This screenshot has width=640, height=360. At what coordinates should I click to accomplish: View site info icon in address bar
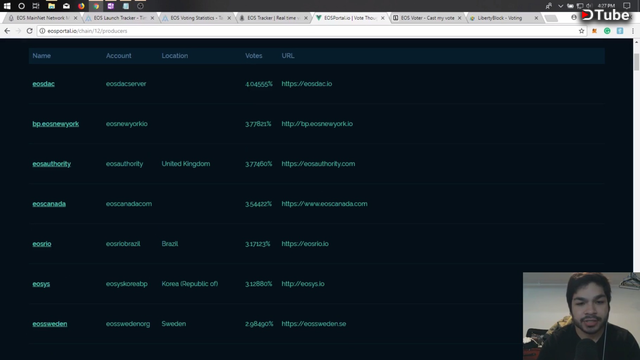(x=42, y=31)
